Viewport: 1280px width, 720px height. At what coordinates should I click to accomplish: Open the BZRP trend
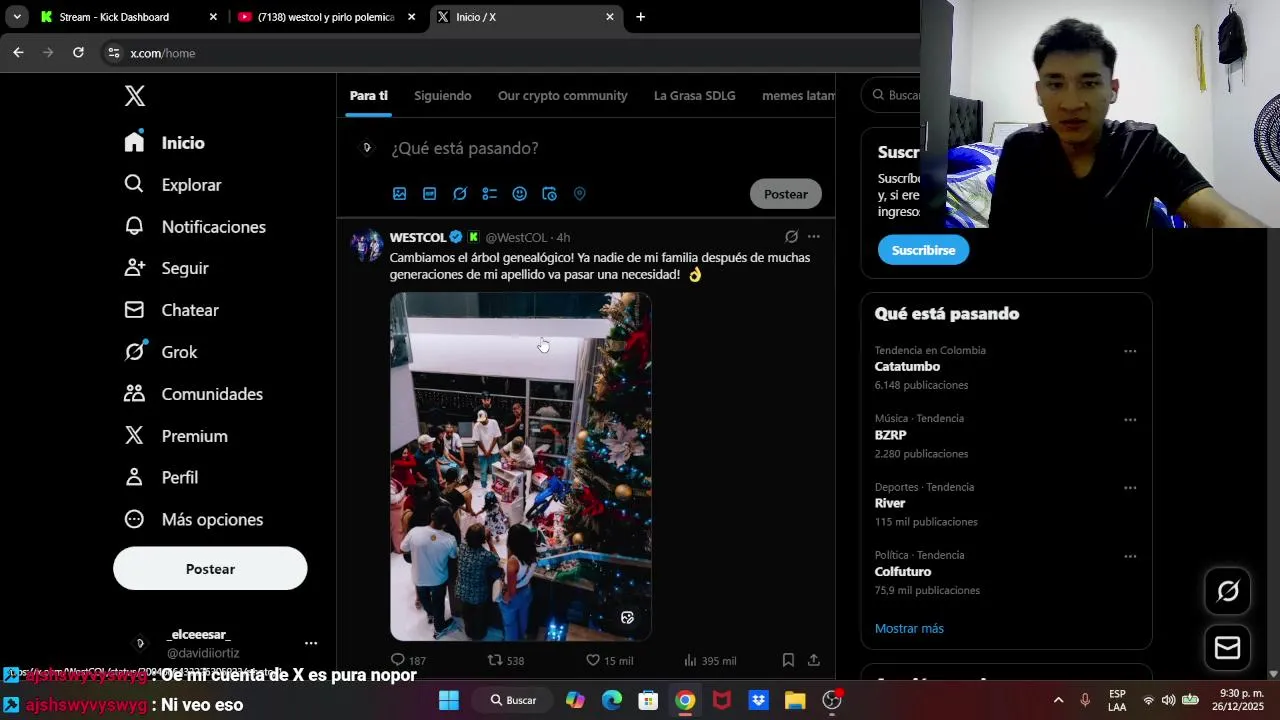[890, 435]
